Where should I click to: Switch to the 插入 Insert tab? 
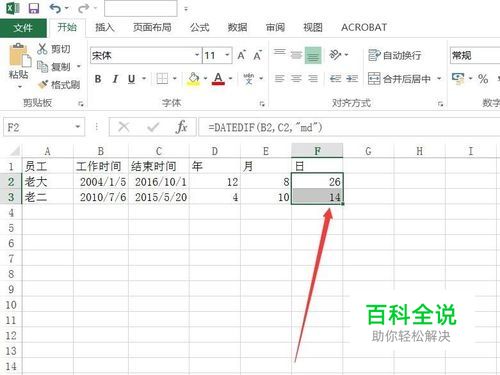(105, 27)
